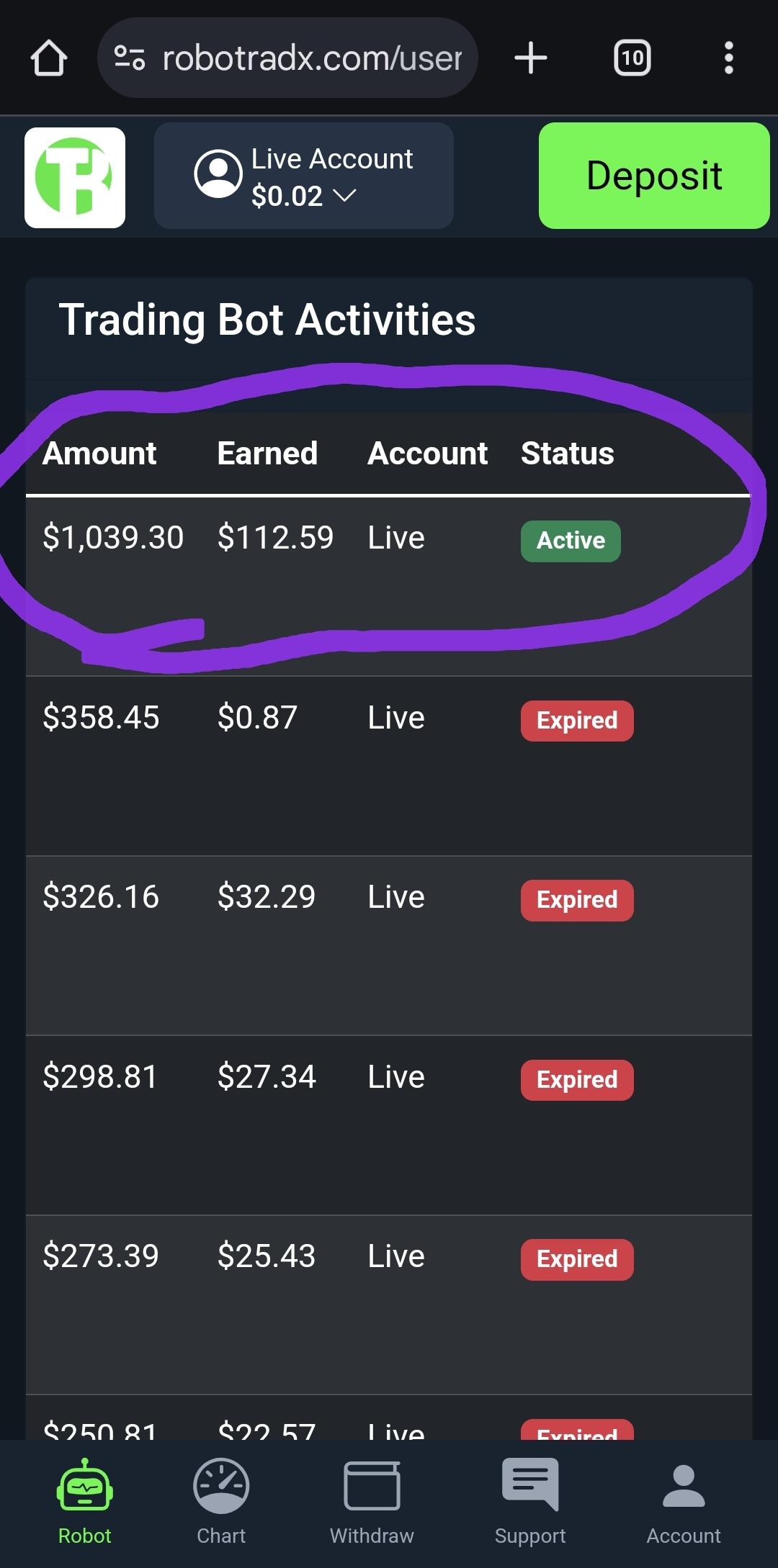Open the Support chat tab

point(530,1502)
